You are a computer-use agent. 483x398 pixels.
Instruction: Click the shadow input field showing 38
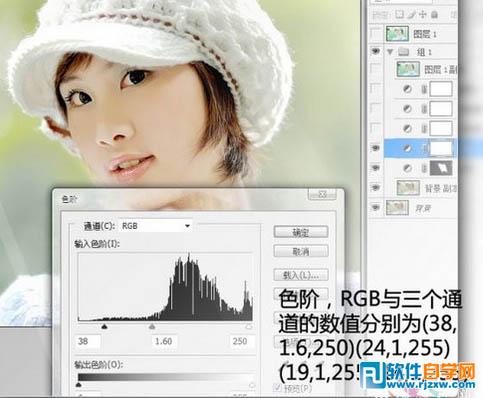coord(88,341)
